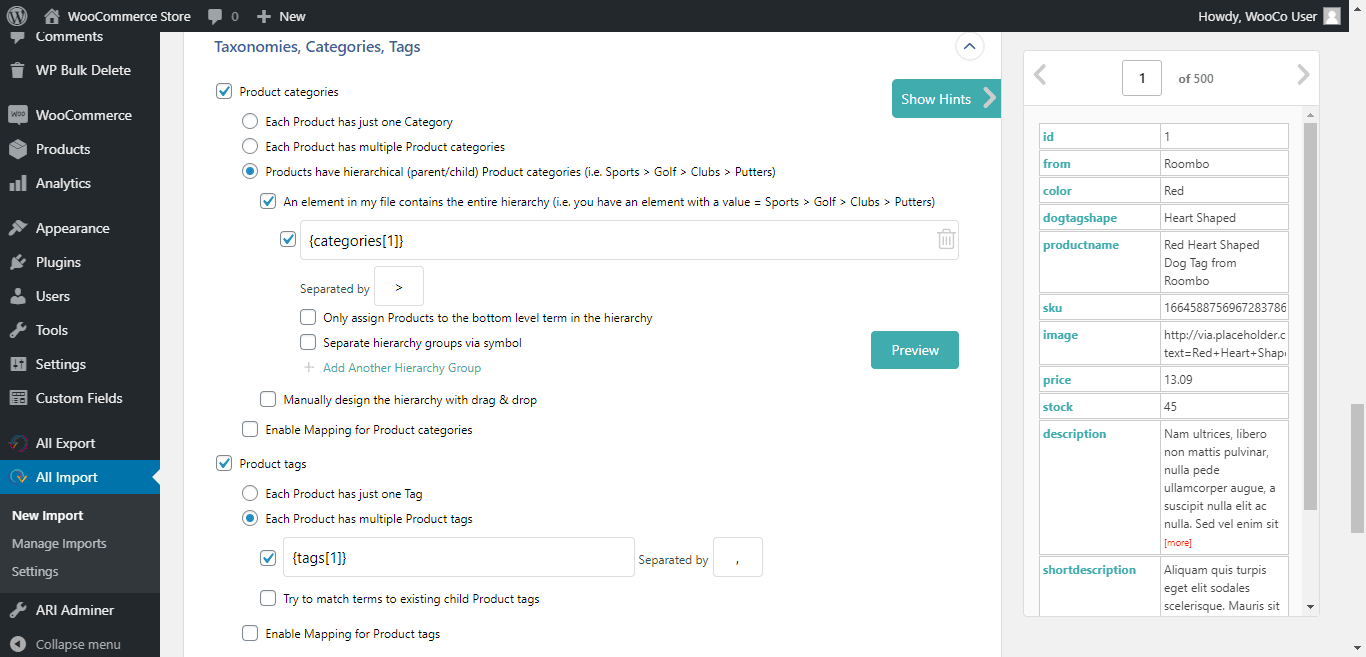This screenshot has width=1366, height=657.
Task: Click the home icon beside WooCommerce Store
Action: pos(52,16)
